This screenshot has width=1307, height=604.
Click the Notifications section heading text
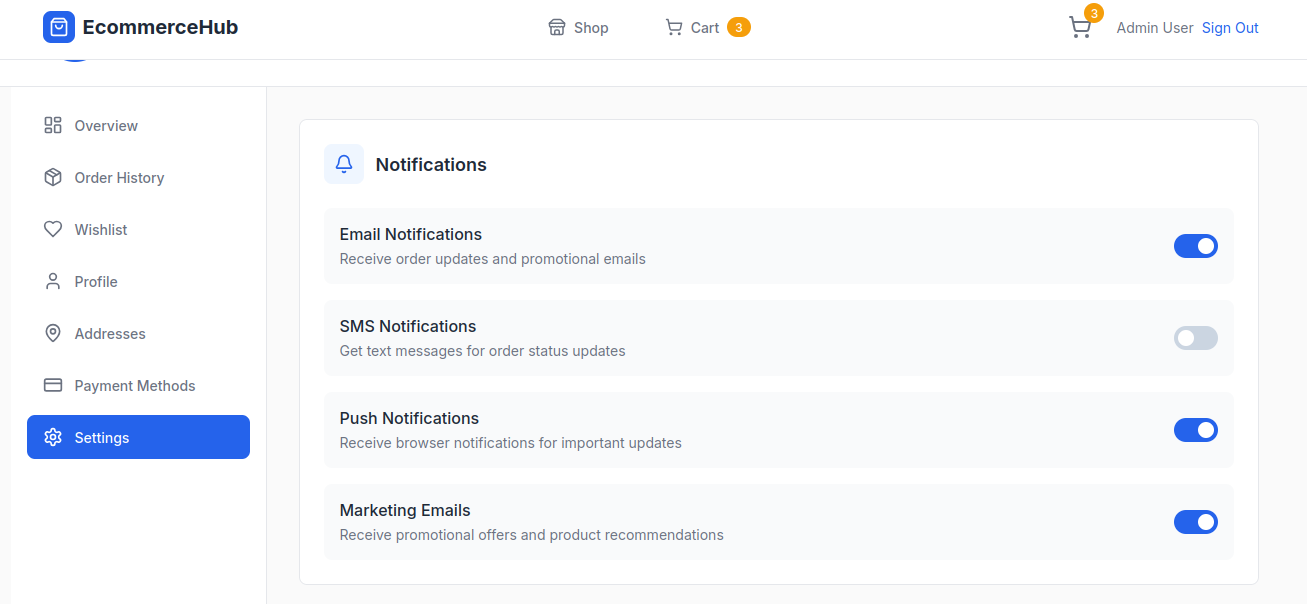pos(431,165)
